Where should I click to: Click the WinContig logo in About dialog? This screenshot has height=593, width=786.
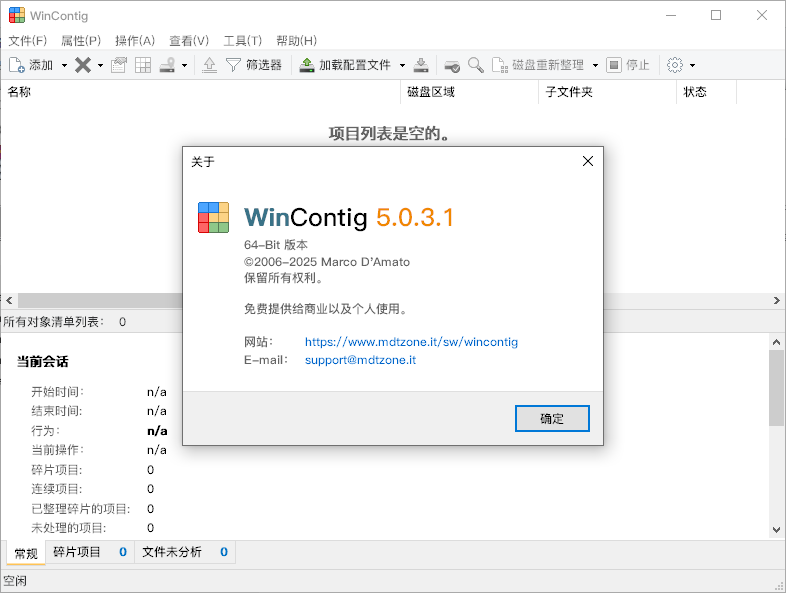[x=214, y=218]
